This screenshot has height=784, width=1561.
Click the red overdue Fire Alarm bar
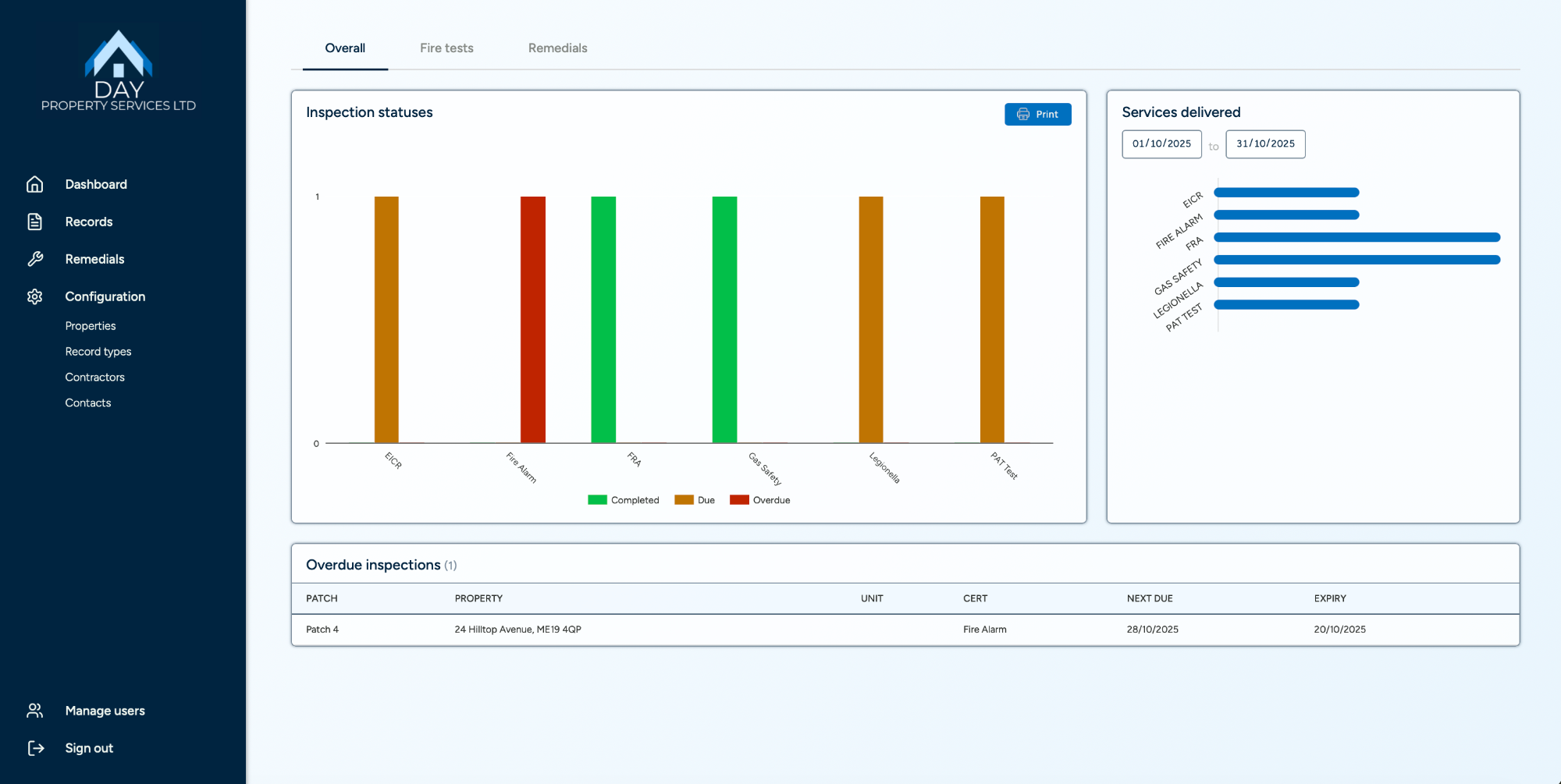click(x=533, y=320)
